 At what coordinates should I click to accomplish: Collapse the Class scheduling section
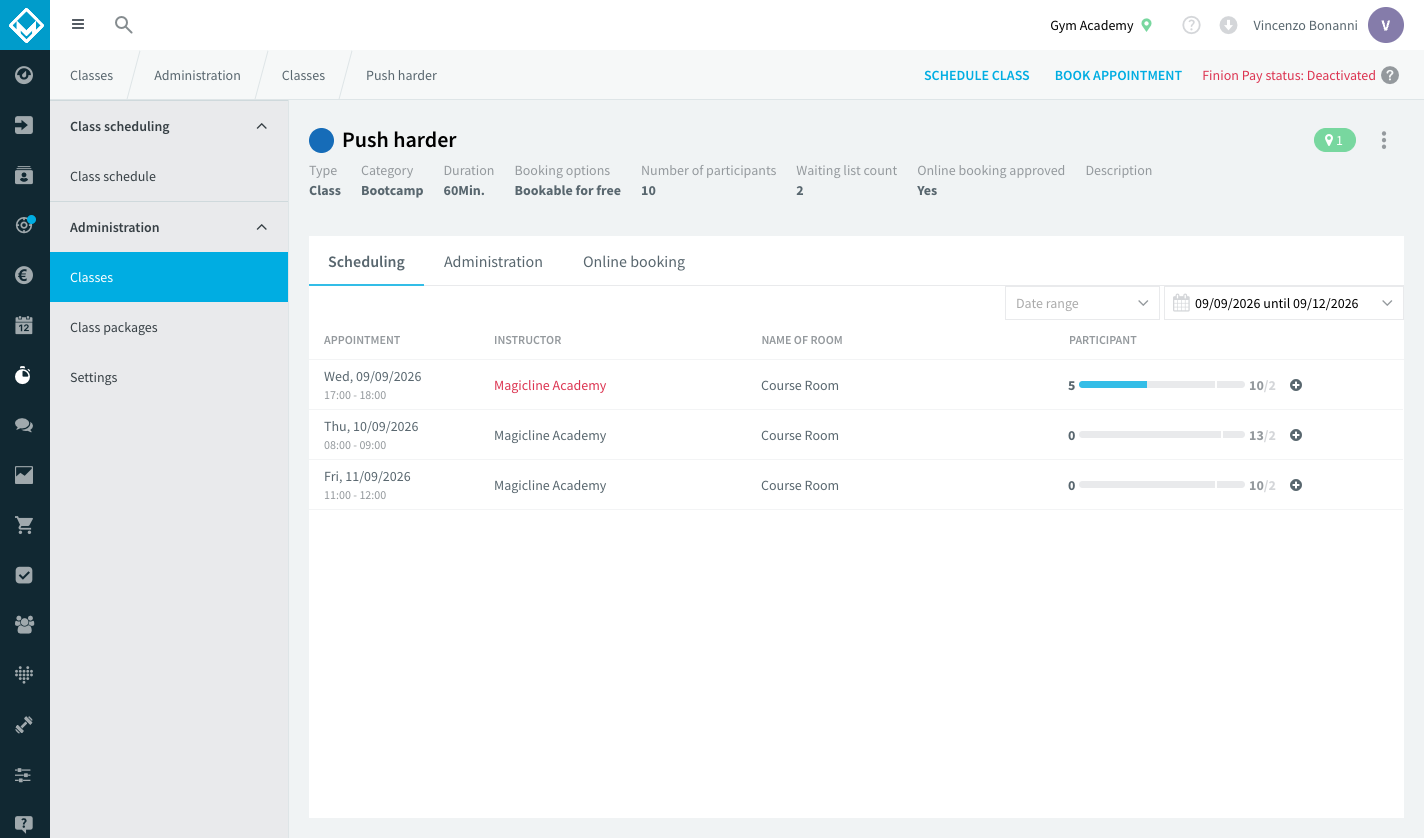pyautogui.click(x=262, y=126)
